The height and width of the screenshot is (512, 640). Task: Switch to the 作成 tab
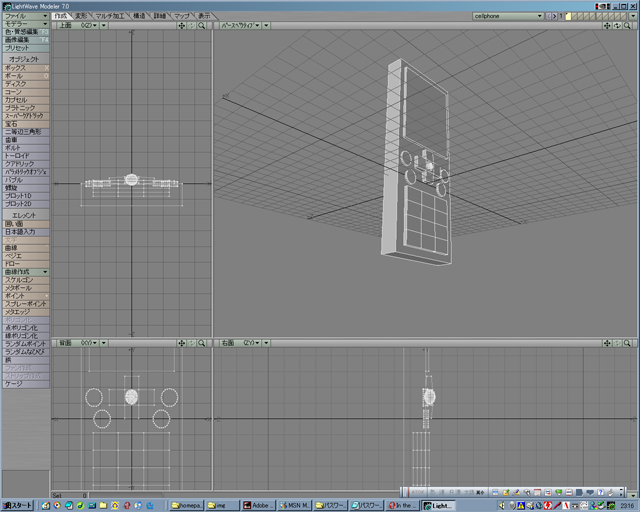62,16
